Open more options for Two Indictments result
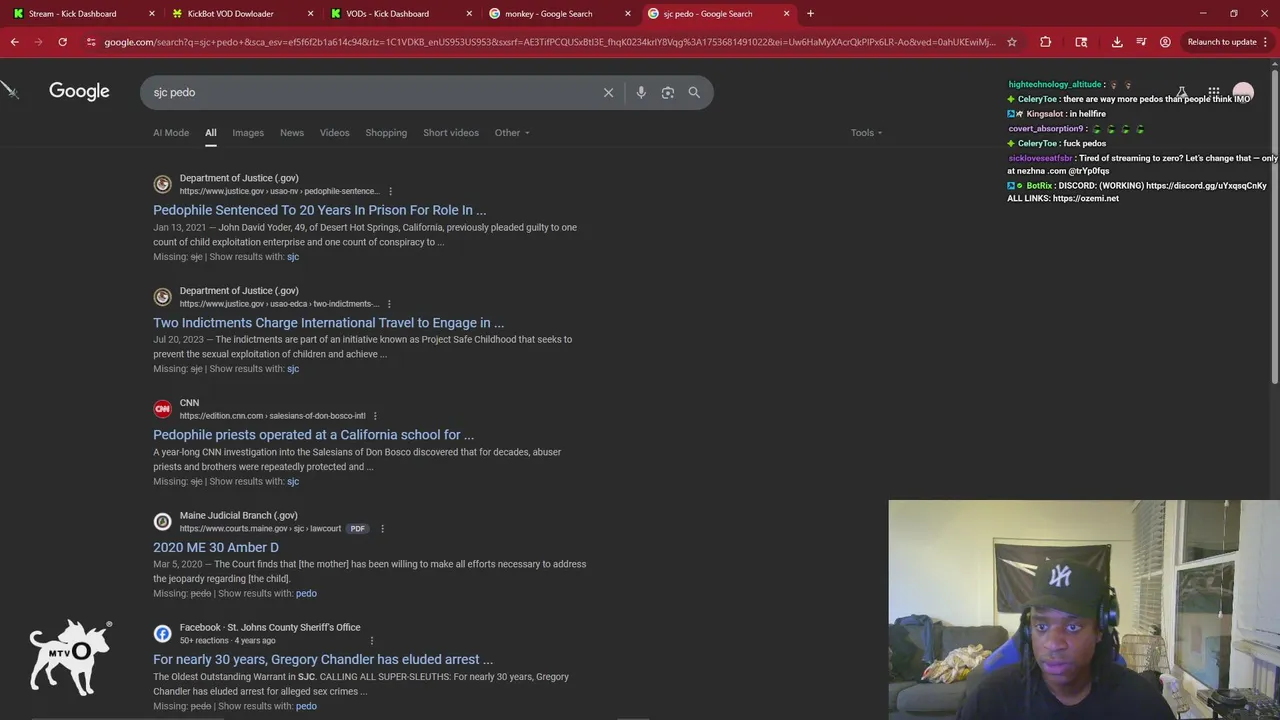 click(389, 304)
